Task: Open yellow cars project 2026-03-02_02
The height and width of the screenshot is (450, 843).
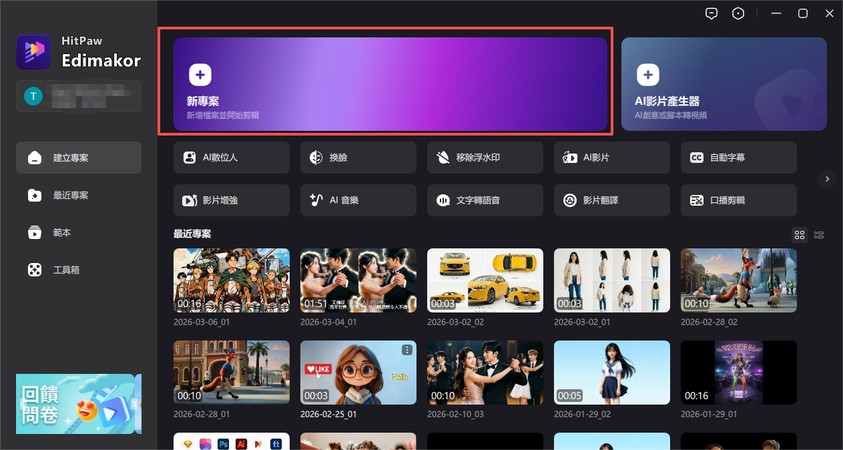Action: pos(485,280)
